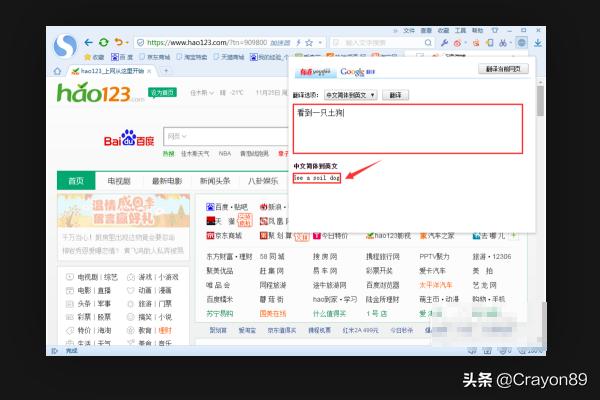The width and height of the screenshot is (600, 400).
Task: Open a new tab with plus button
Action: point(166,70)
